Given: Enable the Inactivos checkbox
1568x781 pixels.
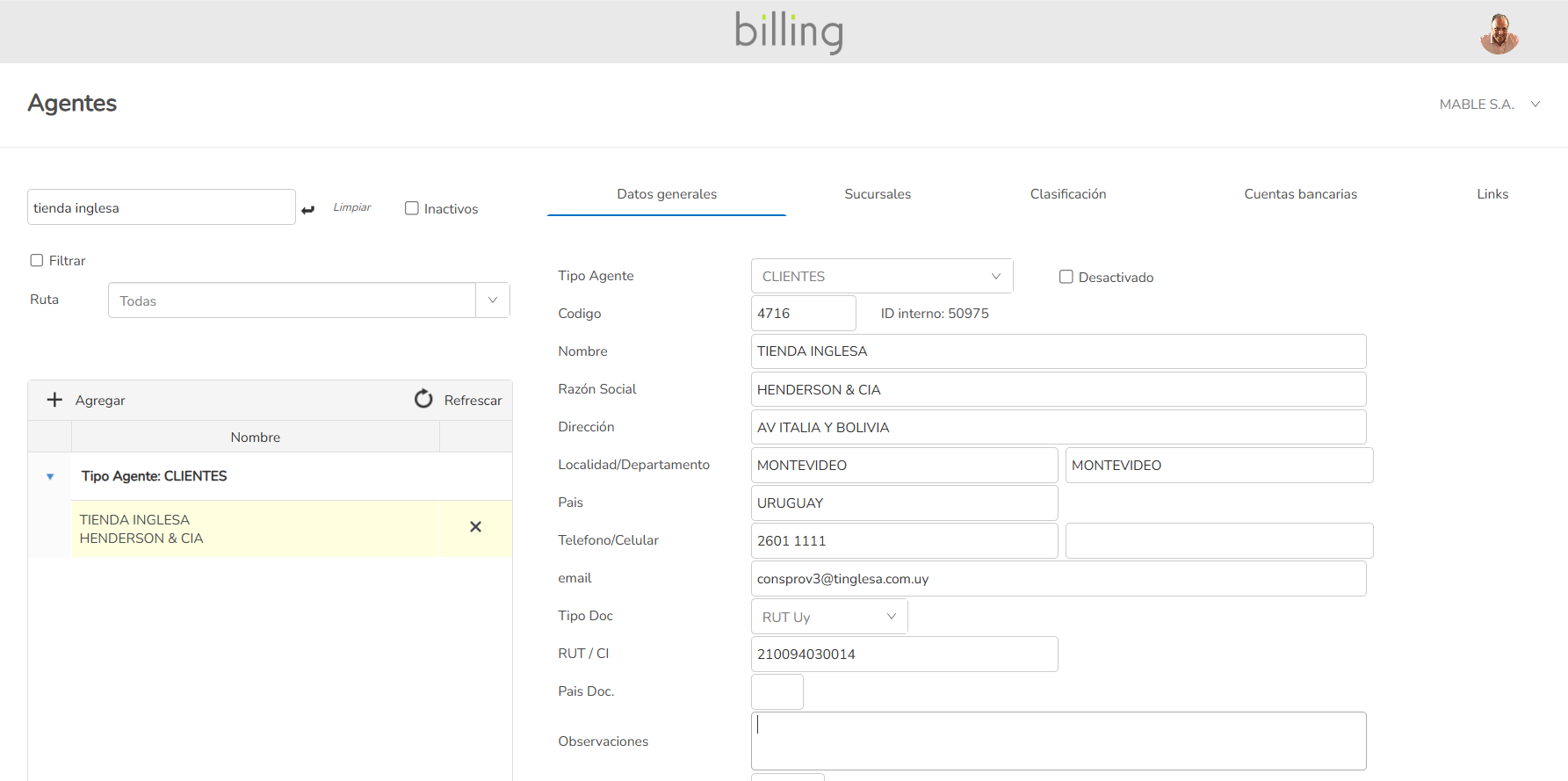Looking at the screenshot, I should click(411, 208).
